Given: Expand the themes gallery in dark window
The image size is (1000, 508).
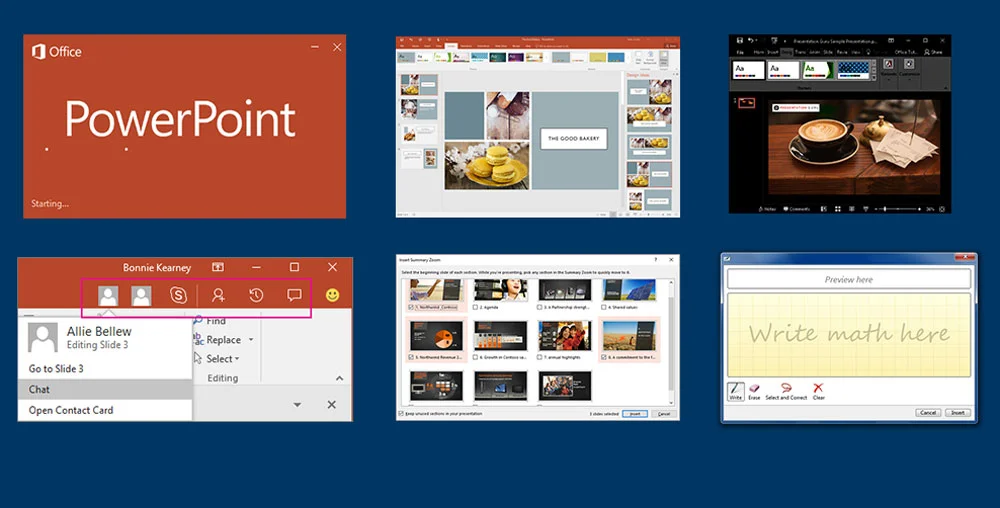Looking at the screenshot, I should tap(874, 78).
